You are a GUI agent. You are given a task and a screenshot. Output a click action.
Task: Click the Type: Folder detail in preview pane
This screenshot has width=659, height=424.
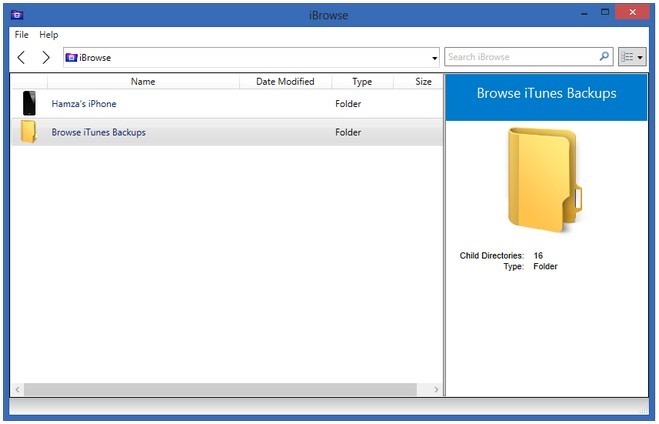[530, 266]
